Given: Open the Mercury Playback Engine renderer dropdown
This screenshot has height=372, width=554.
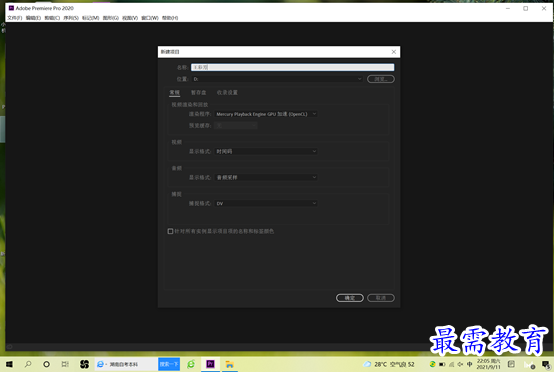Looking at the screenshot, I should click(x=266, y=114).
